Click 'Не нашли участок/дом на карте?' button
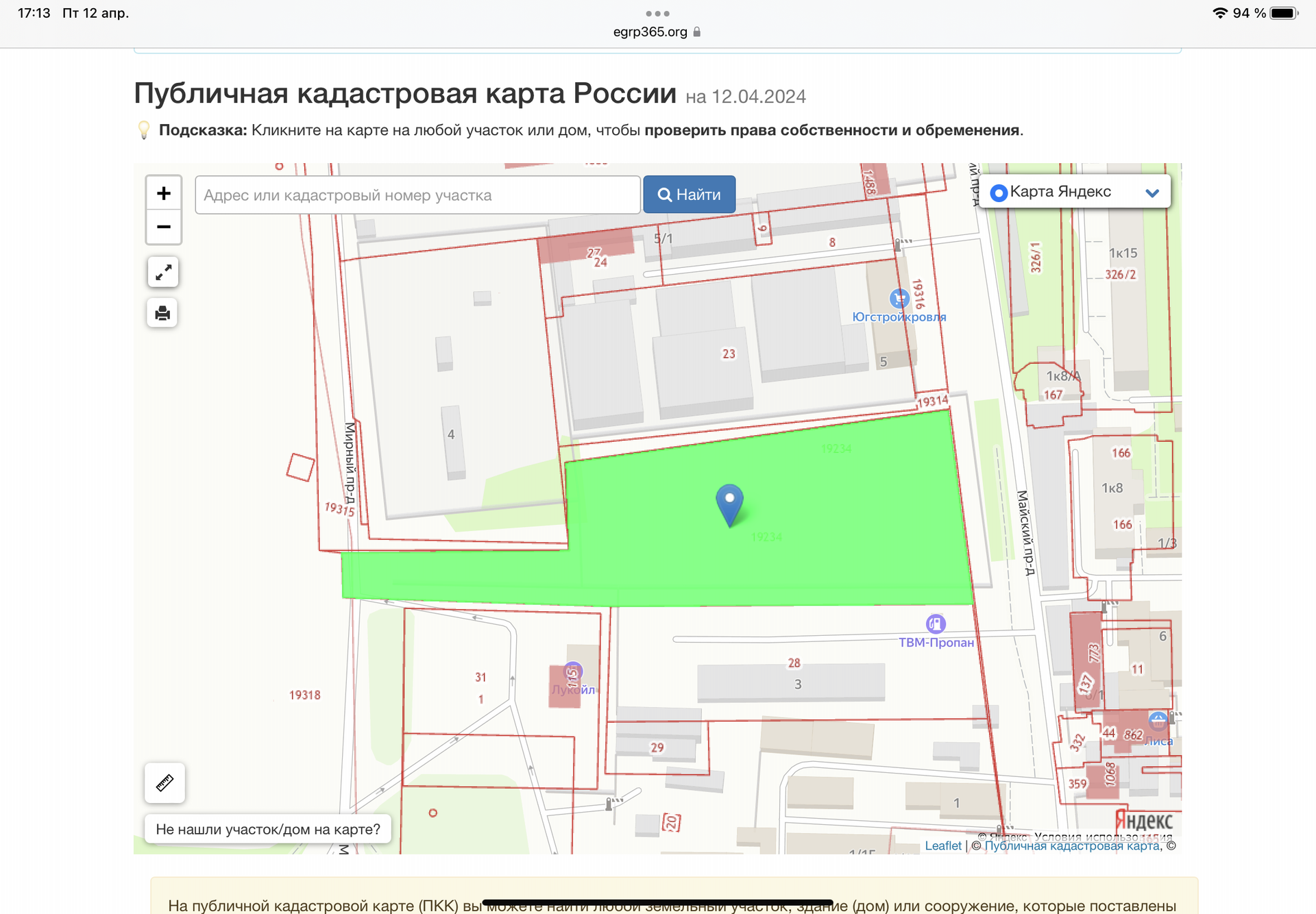Image resolution: width=1316 pixels, height=914 pixels. (x=268, y=829)
